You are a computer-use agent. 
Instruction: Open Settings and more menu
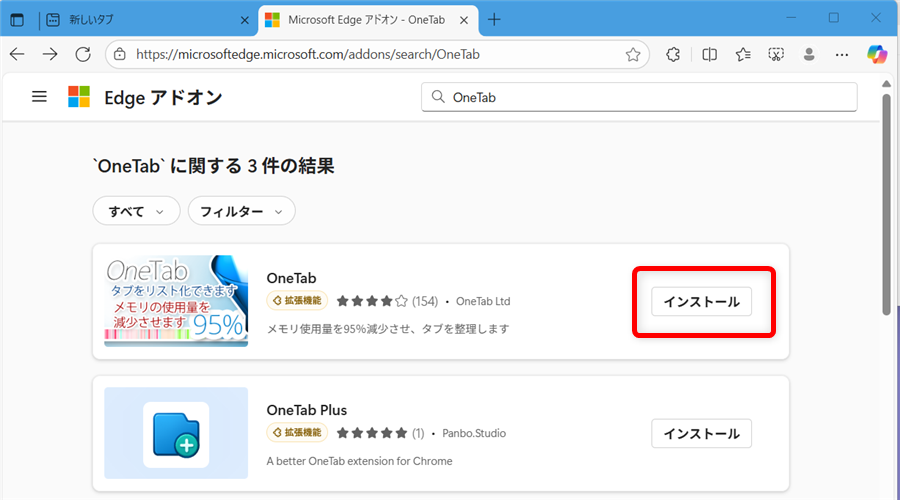842,55
